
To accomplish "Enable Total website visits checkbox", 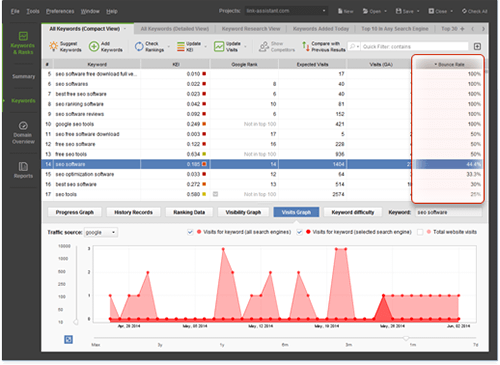I will tap(420, 232).
